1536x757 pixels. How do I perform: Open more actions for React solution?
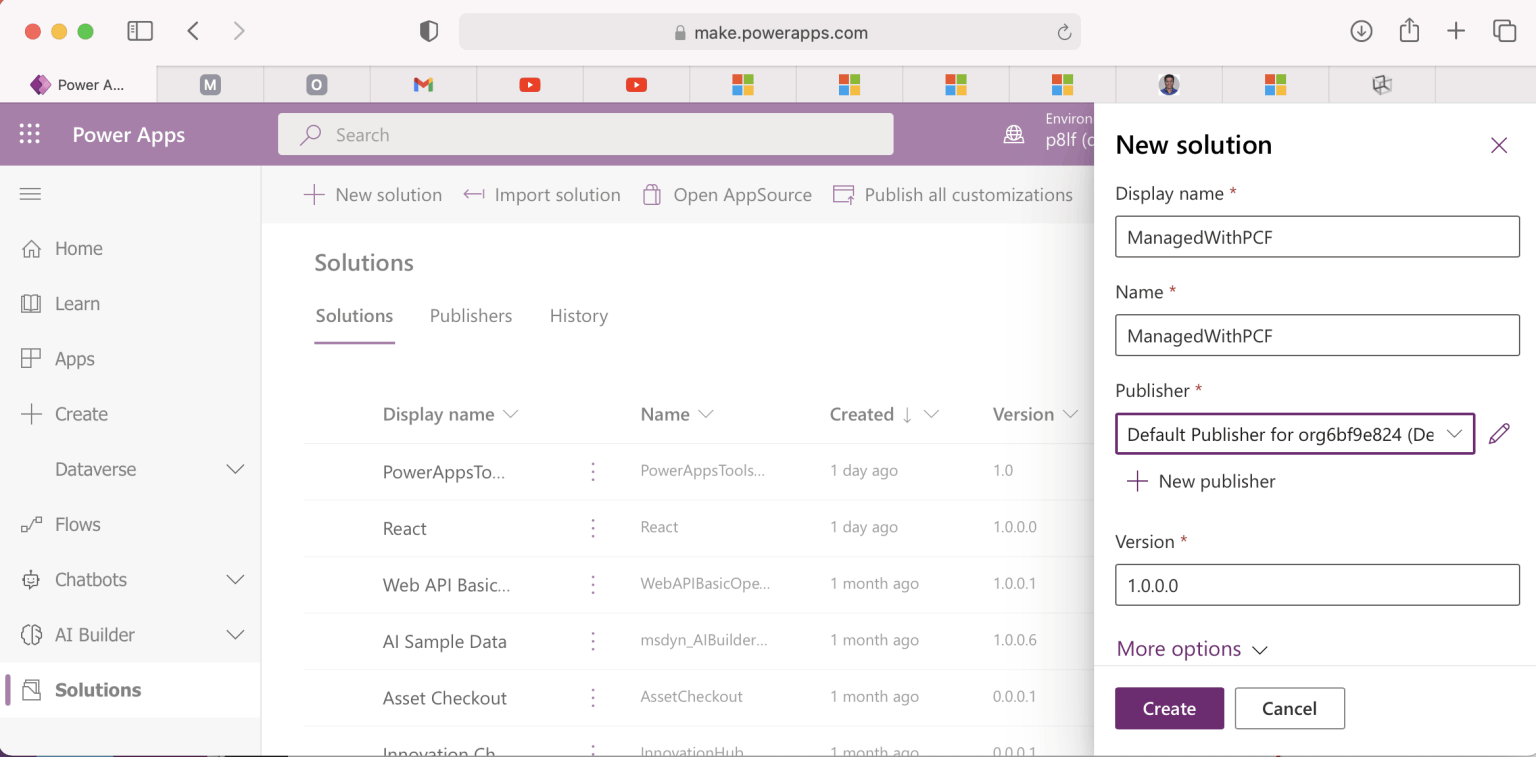pos(593,528)
